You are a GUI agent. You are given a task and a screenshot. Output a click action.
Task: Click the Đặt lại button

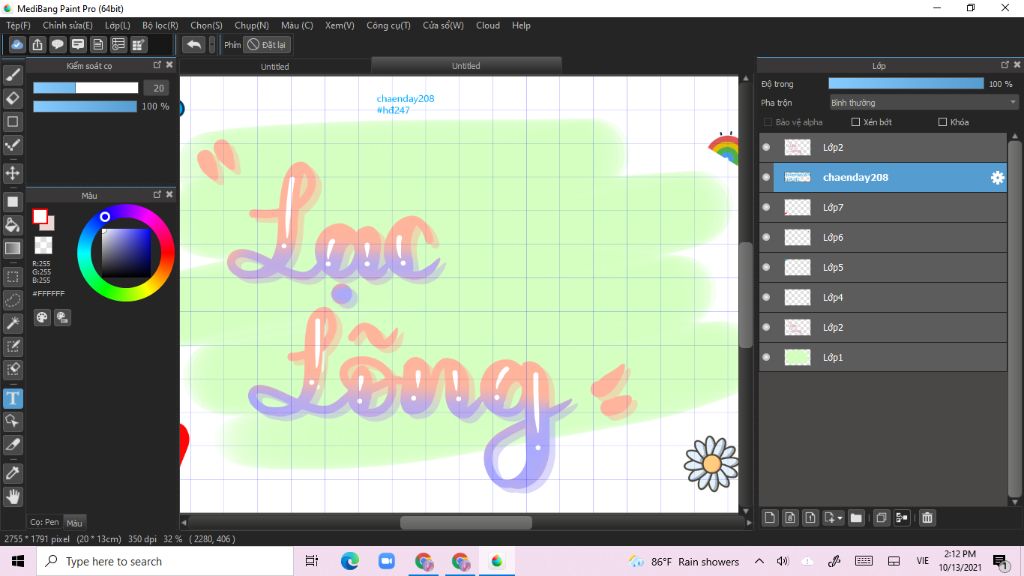(x=266, y=44)
